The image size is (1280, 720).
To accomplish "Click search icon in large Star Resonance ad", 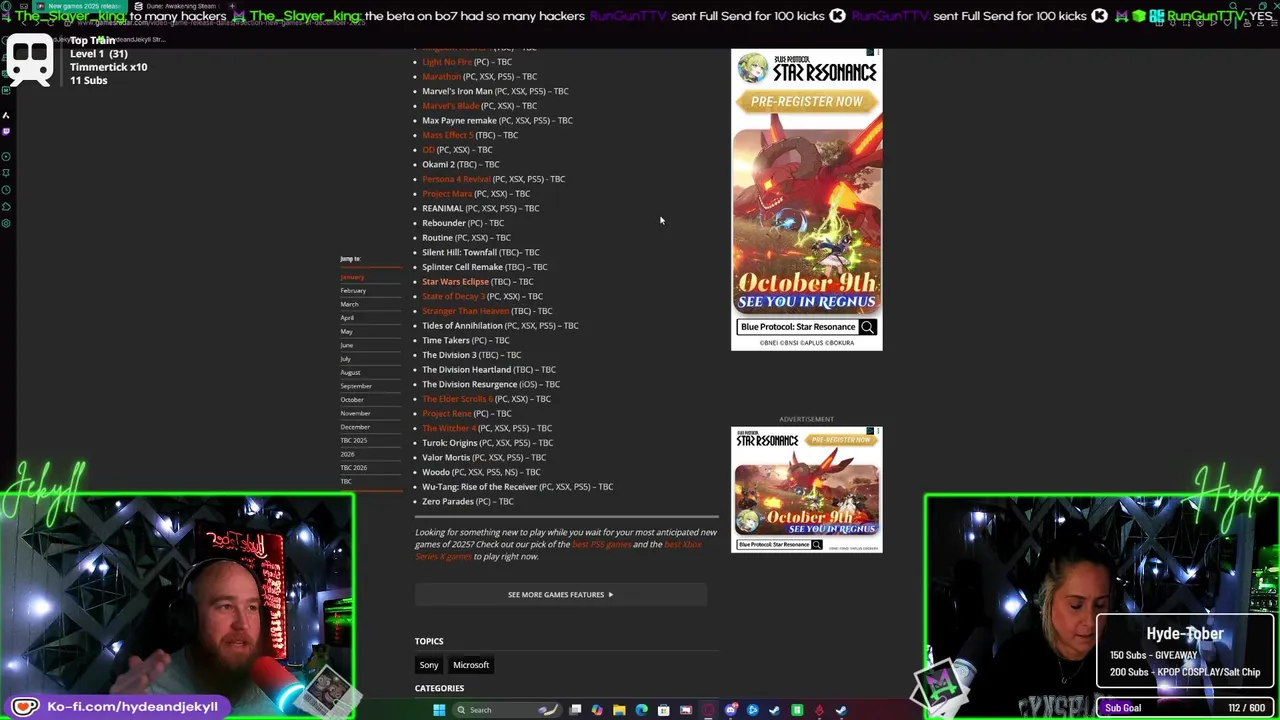I will pos(867,327).
